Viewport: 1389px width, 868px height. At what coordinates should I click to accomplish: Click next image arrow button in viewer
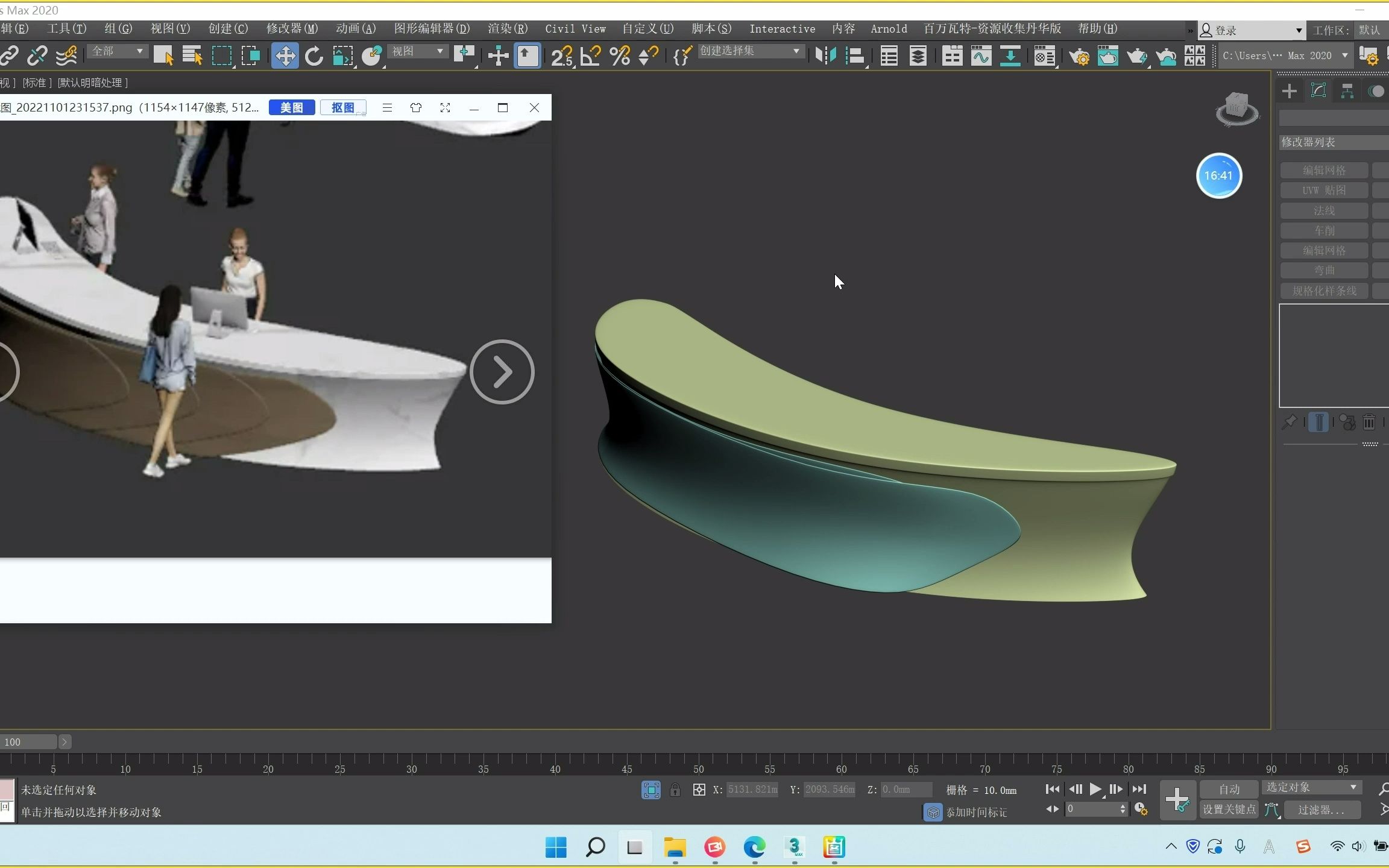tap(504, 372)
